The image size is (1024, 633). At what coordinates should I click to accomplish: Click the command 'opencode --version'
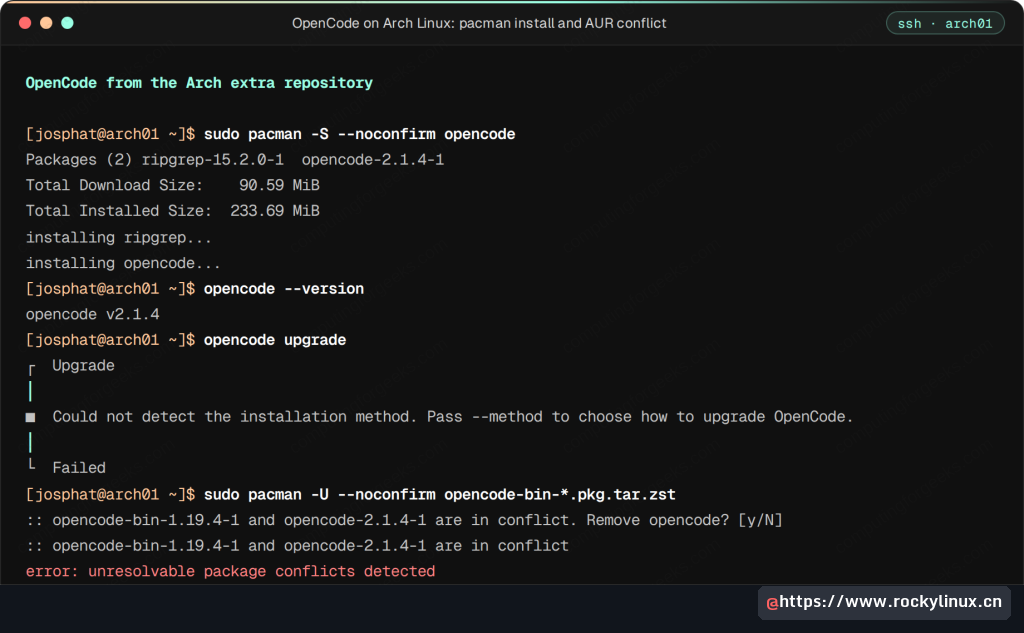(x=283, y=288)
